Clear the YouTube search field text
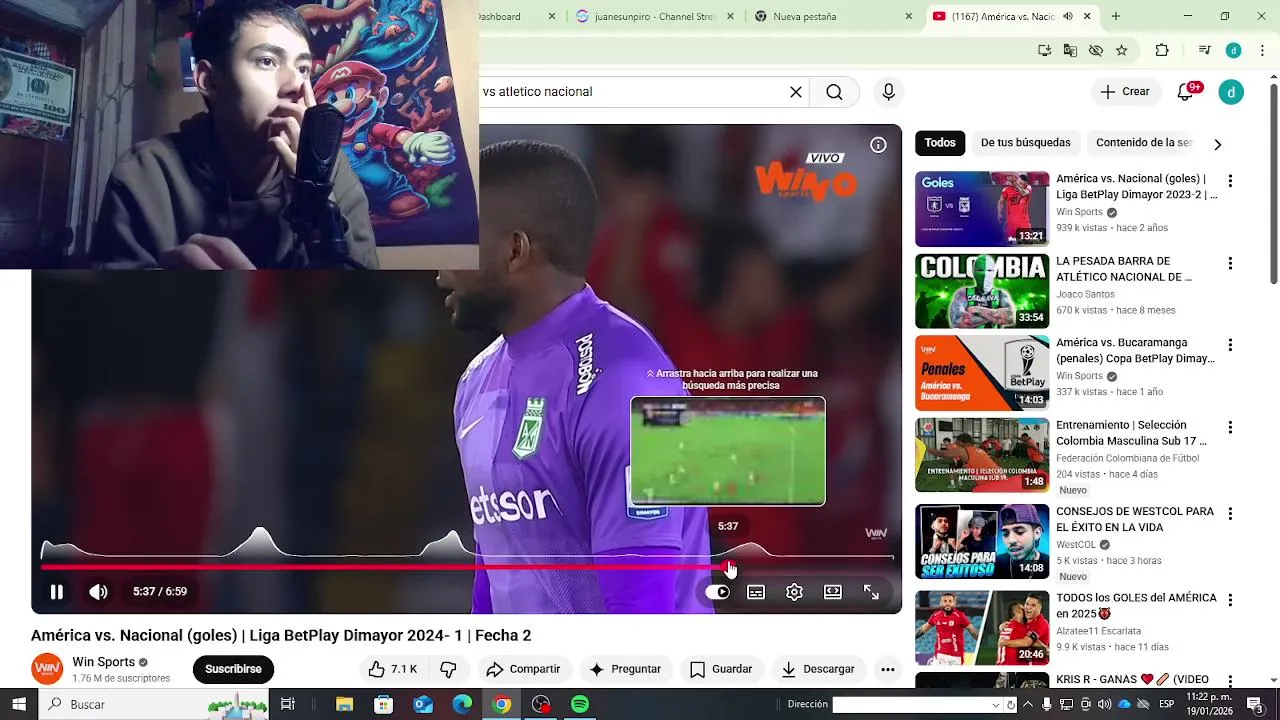This screenshot has width=1280, height=720. click(796, 92)
